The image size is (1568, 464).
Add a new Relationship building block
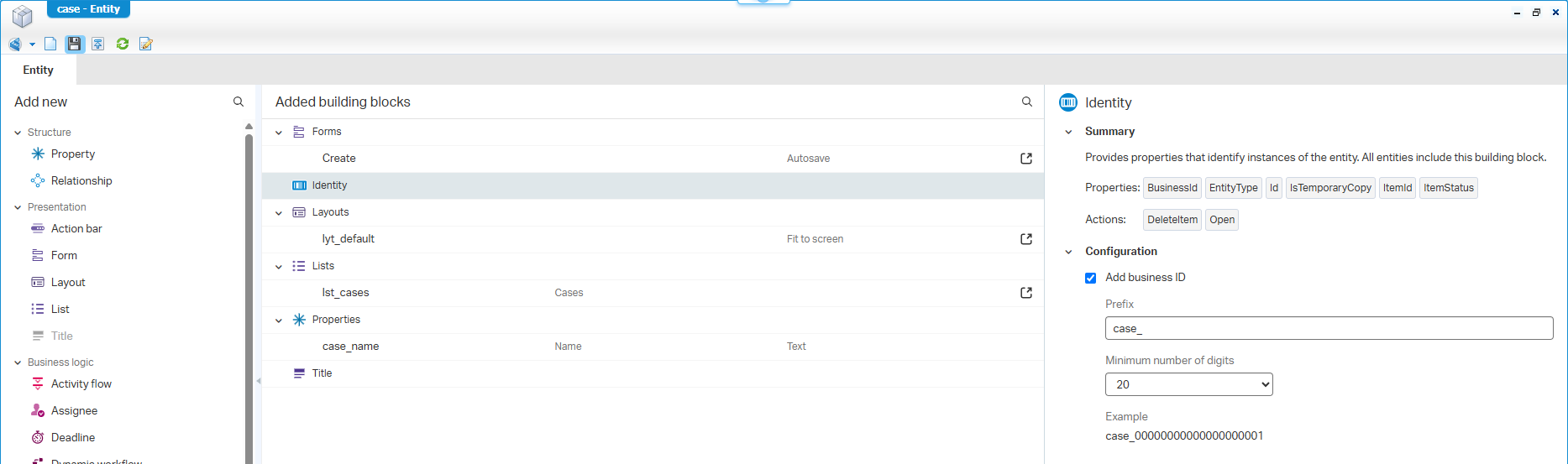81,181
